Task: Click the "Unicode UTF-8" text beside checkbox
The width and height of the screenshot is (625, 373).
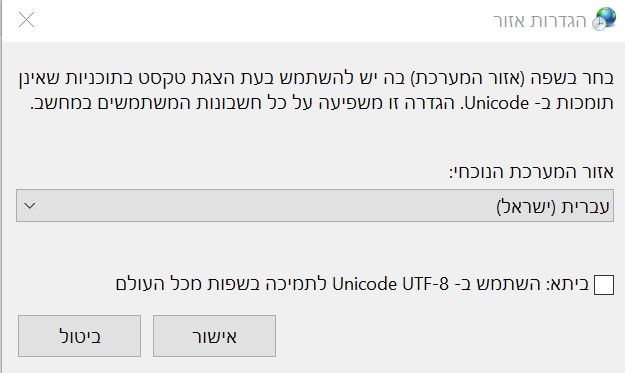Action: coord(391,284)
